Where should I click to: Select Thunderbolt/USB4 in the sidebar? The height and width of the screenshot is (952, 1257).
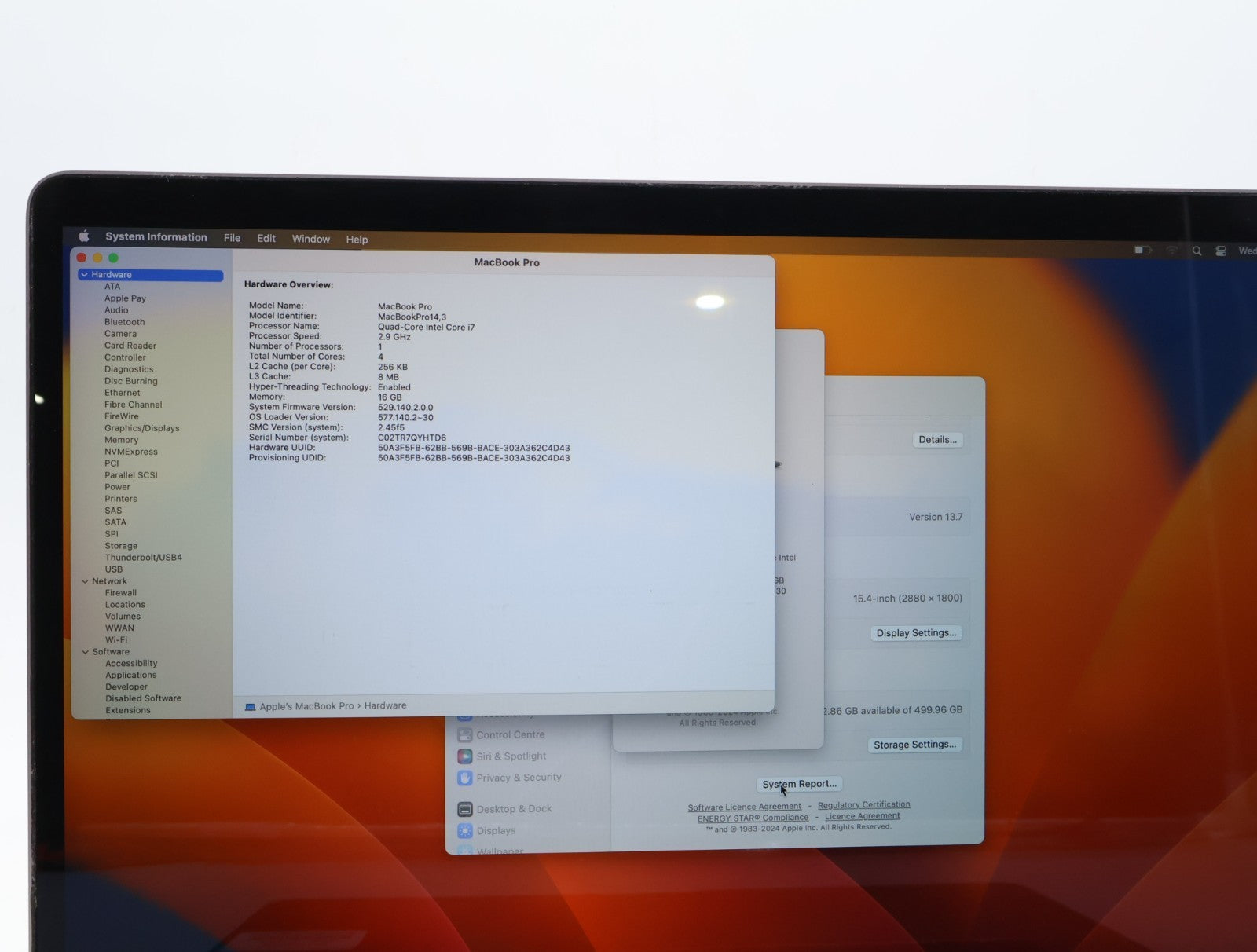coord(143,558)
